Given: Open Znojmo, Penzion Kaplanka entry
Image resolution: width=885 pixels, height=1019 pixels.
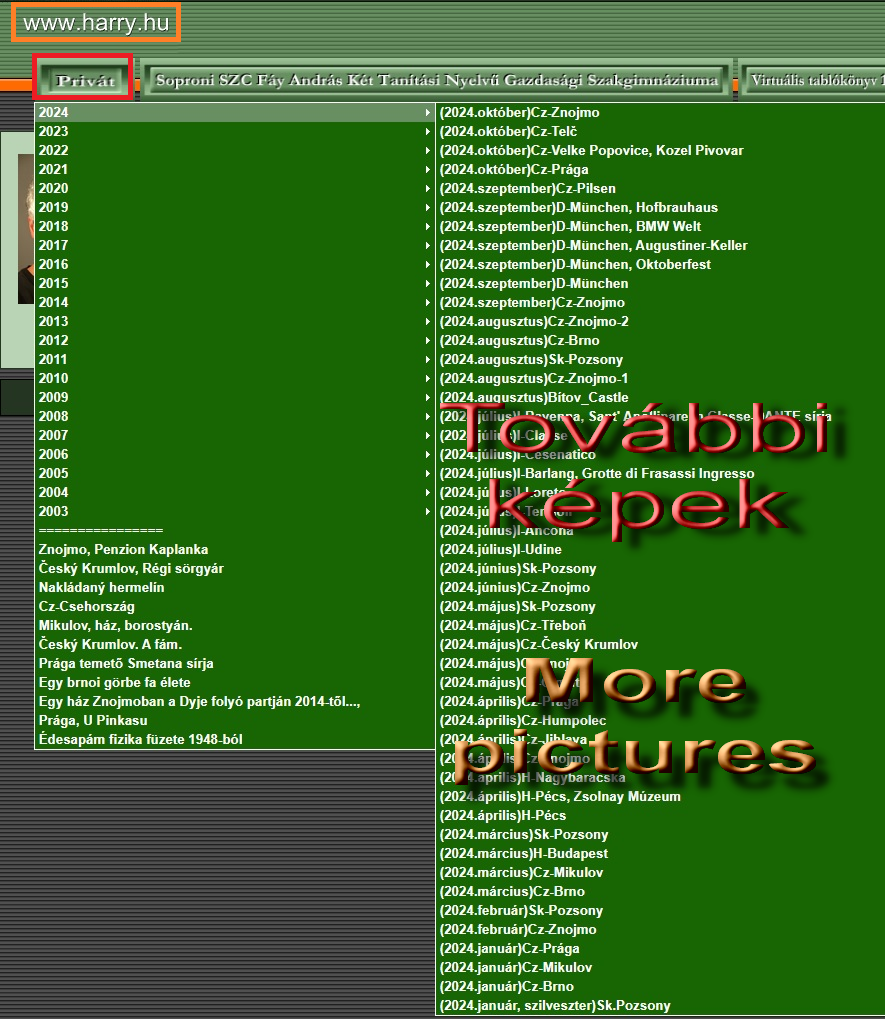Looking at the screenshot, I should (x=123, y=550).
